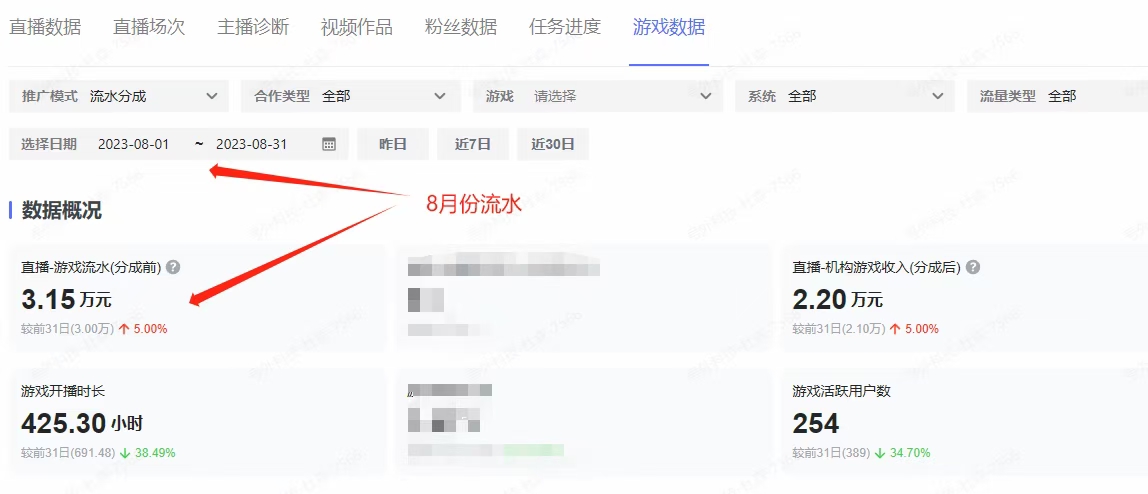This screenshot has height=494, width=1148.
Task: Switch to the 直播场次 tab
Action: 149,27
